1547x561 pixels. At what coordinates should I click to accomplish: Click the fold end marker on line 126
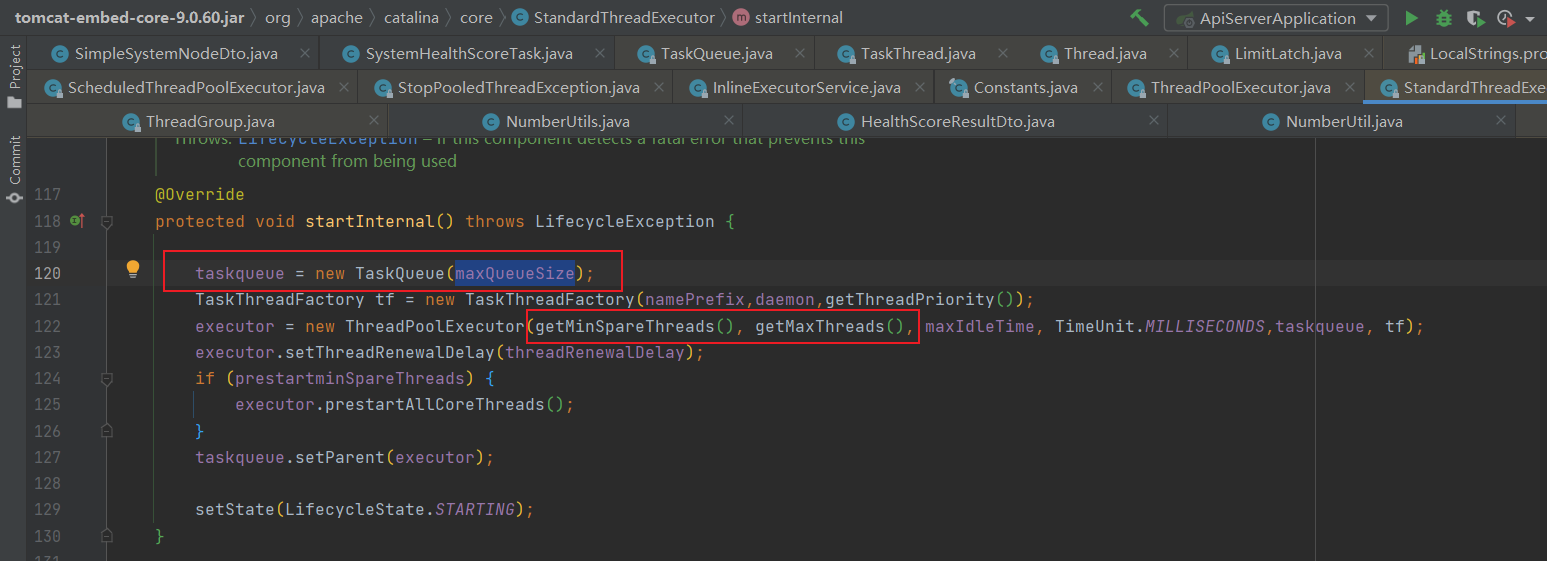107,431
